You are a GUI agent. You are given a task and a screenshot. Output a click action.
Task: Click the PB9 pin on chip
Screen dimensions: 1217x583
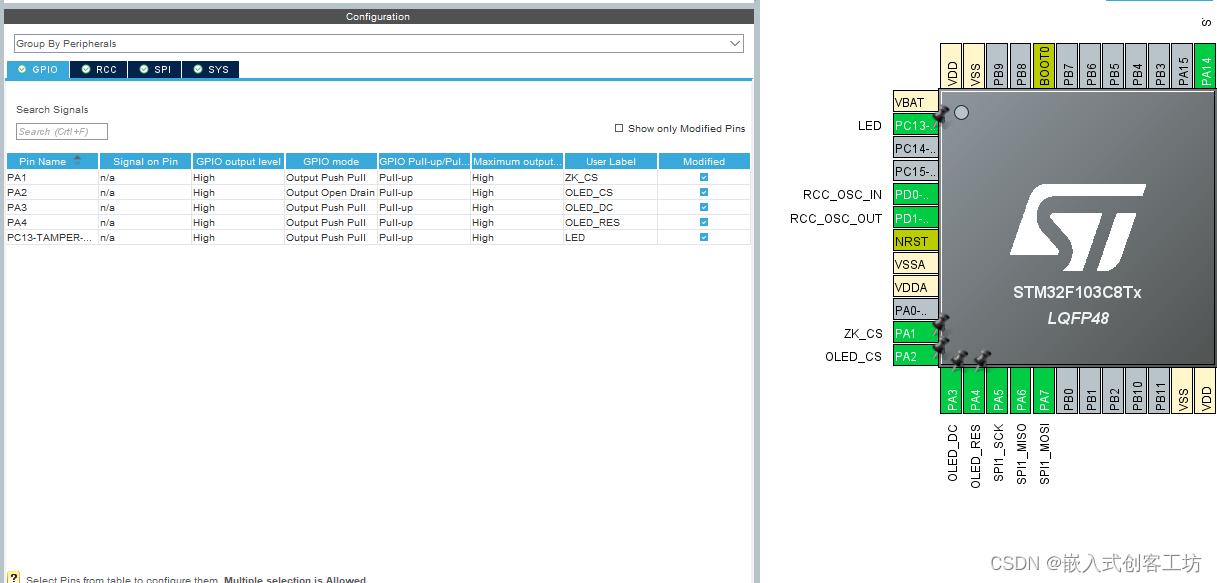coord(998,66)
